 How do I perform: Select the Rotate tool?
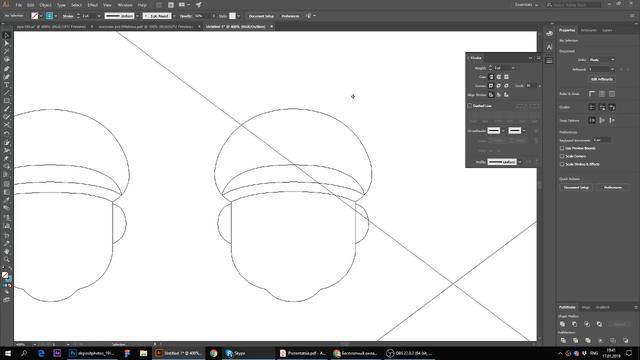(x=7, y=134)
